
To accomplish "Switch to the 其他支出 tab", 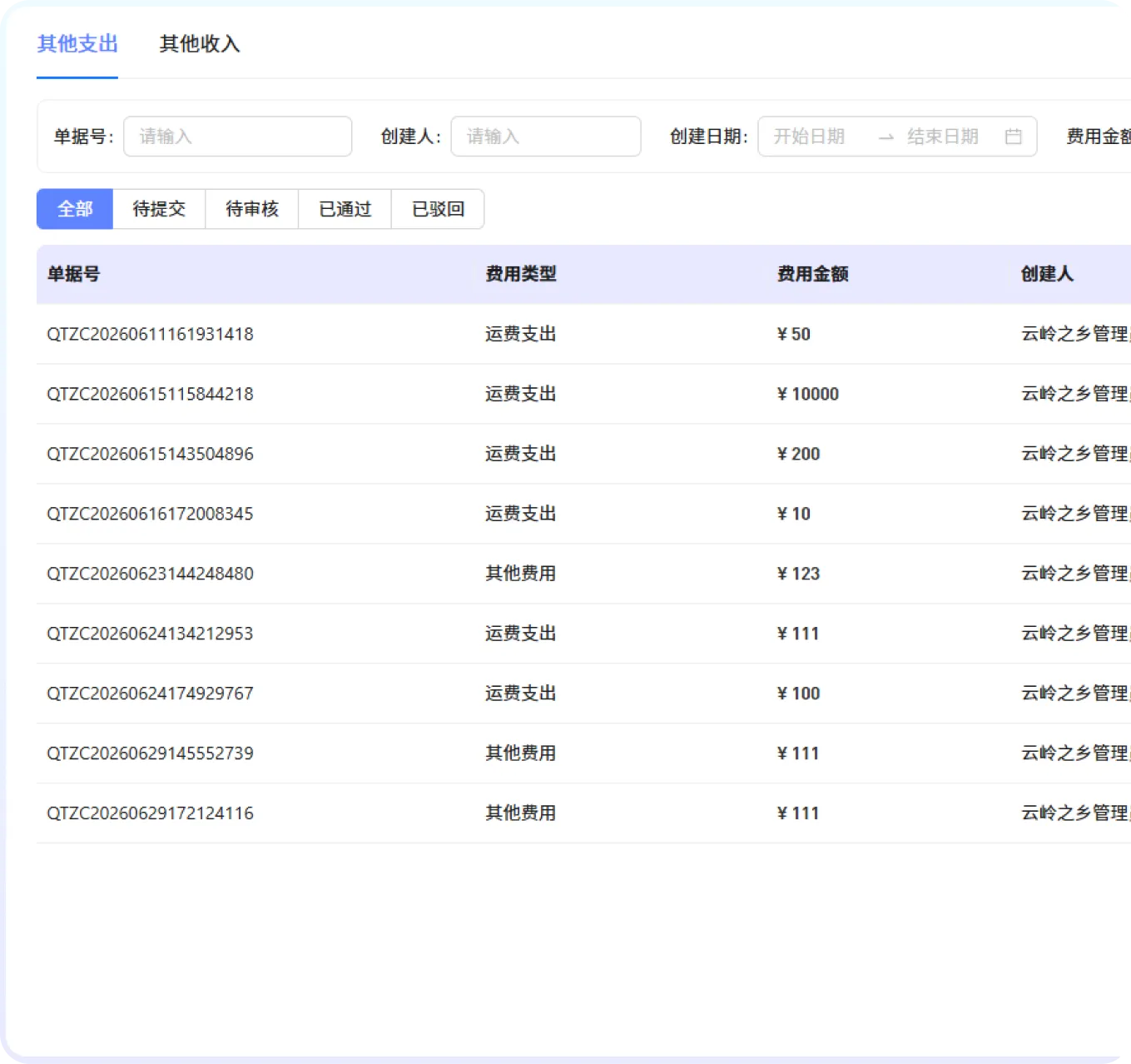I will tap(77, 44).
